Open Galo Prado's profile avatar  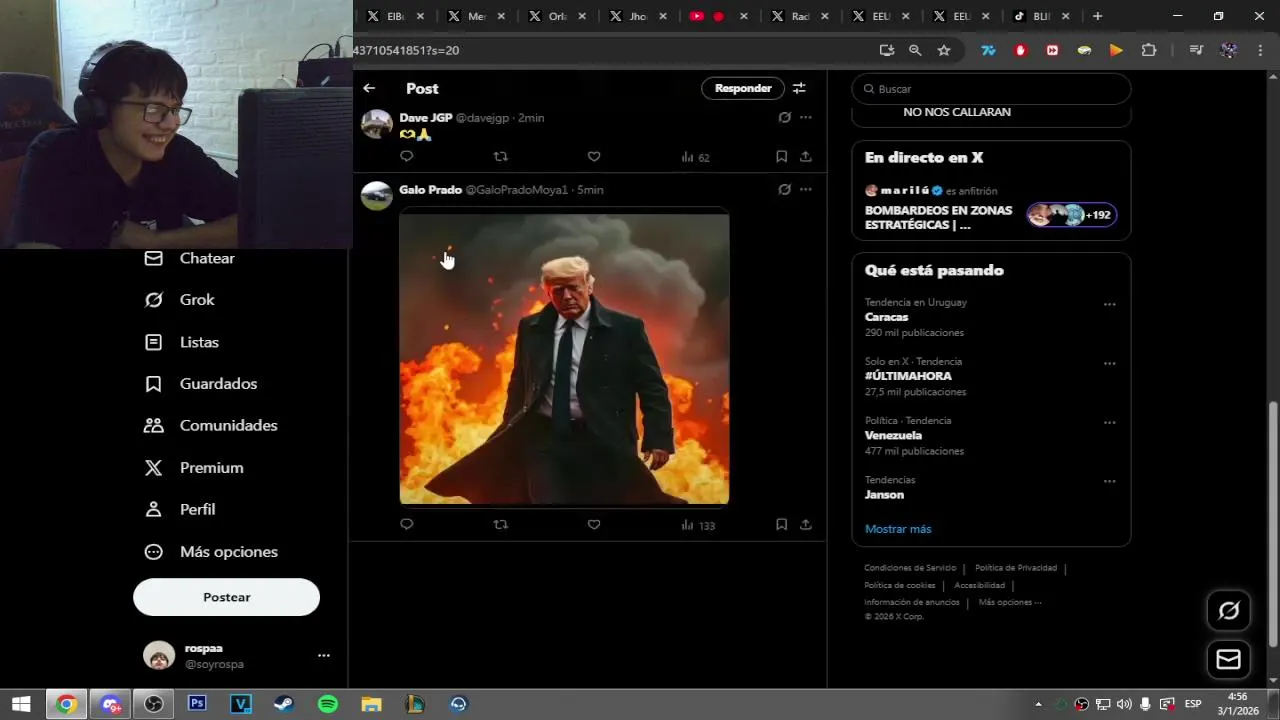(x=376, y=196)
